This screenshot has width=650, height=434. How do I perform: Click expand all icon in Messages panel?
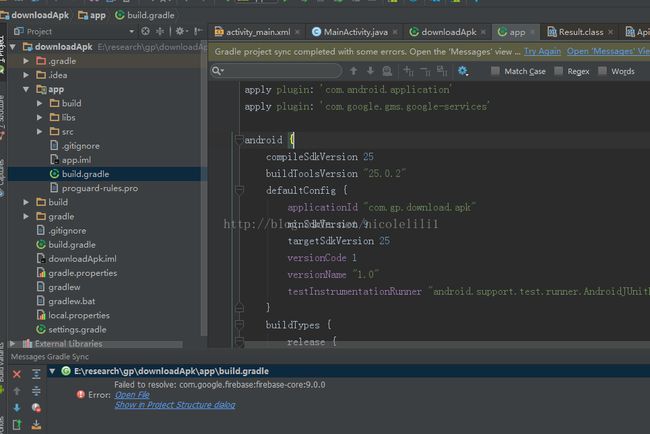(x=36, y=374)
